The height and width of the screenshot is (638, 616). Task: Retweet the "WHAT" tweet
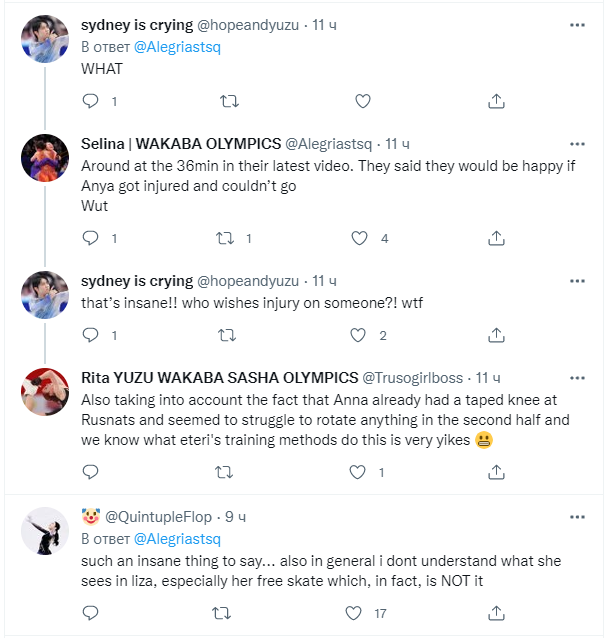[x=228, y=100]
